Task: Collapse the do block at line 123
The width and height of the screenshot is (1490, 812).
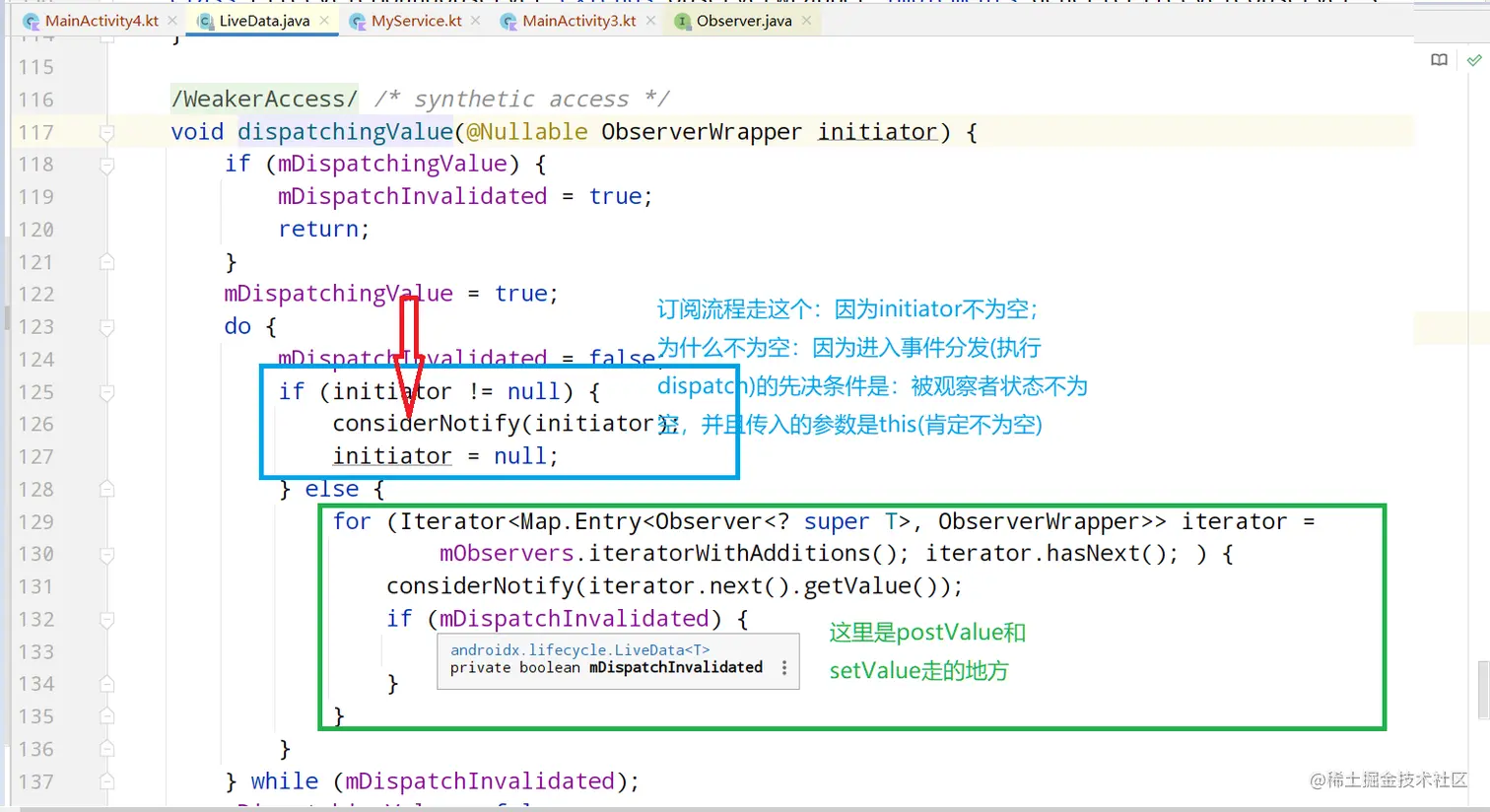Action: 106,327
